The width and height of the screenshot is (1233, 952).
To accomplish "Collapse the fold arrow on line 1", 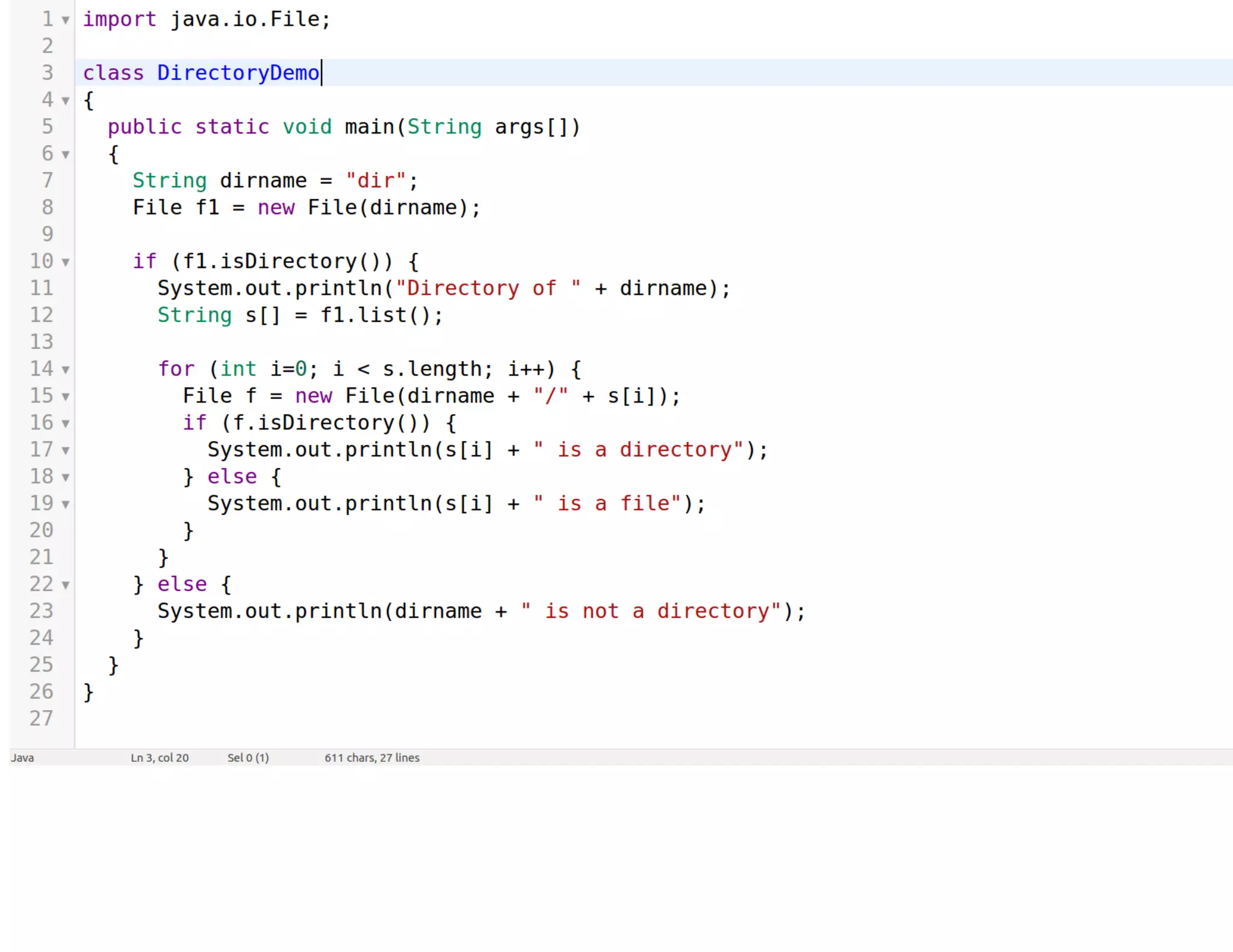I will pos(65,20).
